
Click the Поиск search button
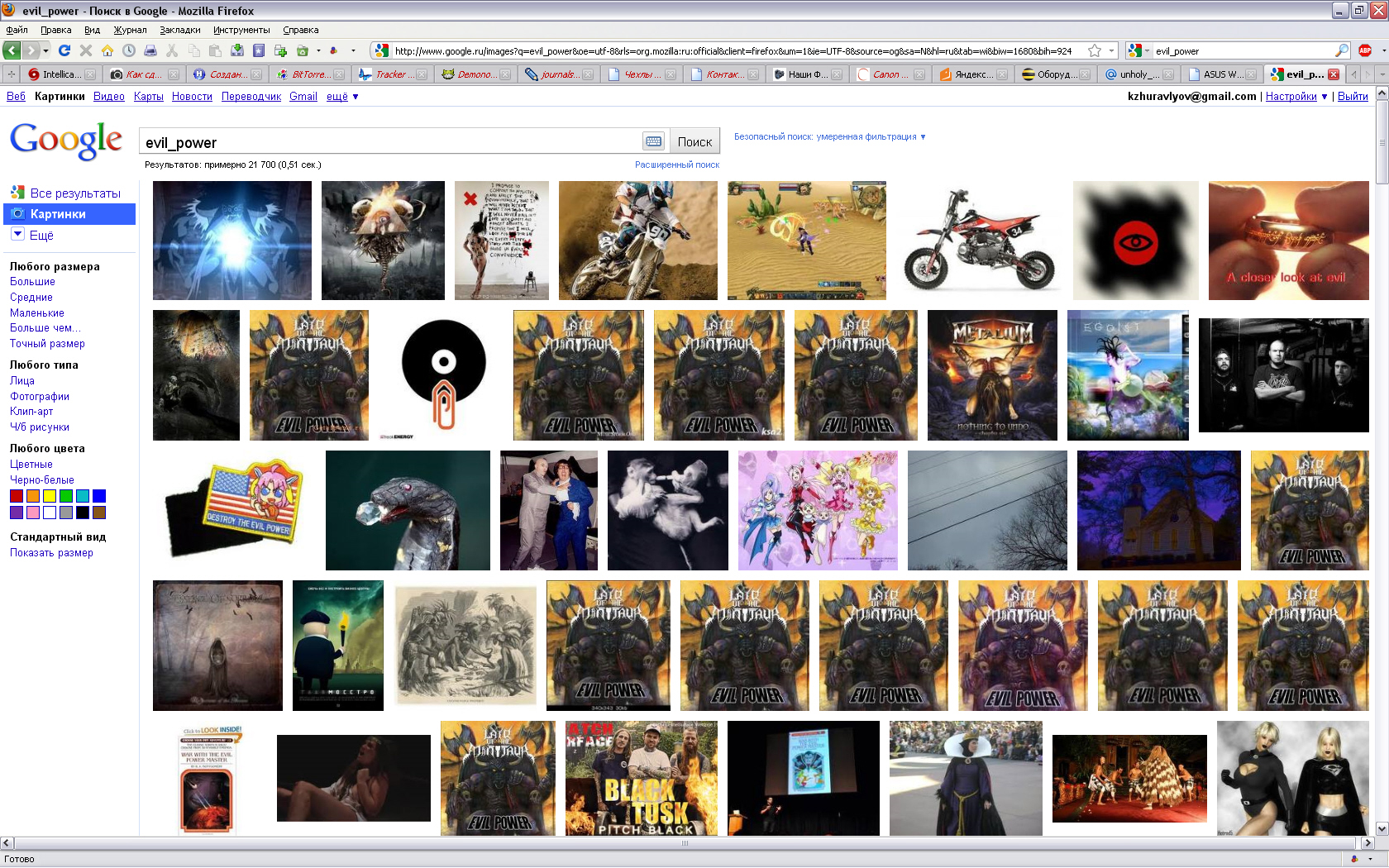(x=694, y=142)
